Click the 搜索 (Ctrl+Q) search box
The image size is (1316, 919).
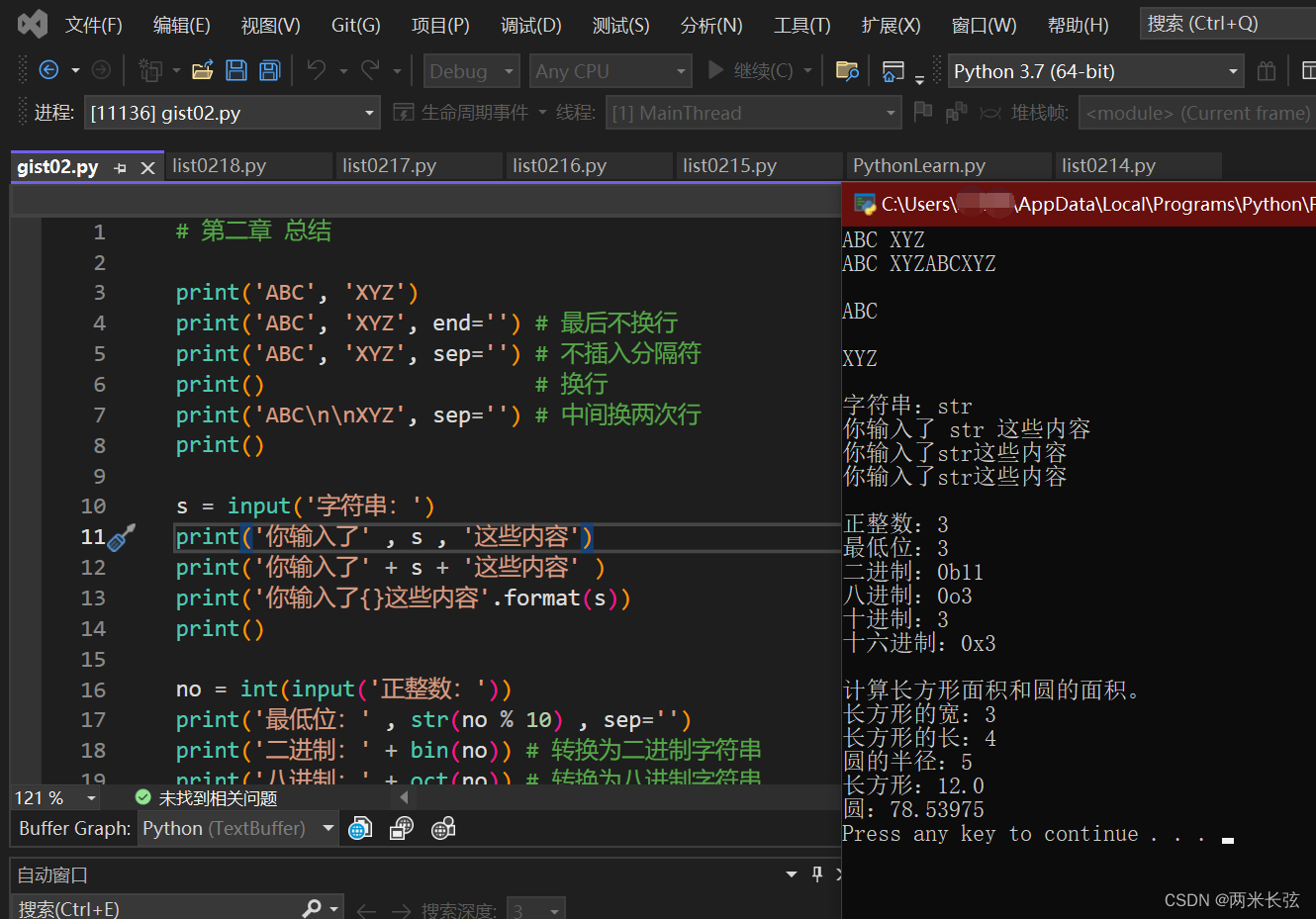pyautogui.click(x=1228, y=23)
